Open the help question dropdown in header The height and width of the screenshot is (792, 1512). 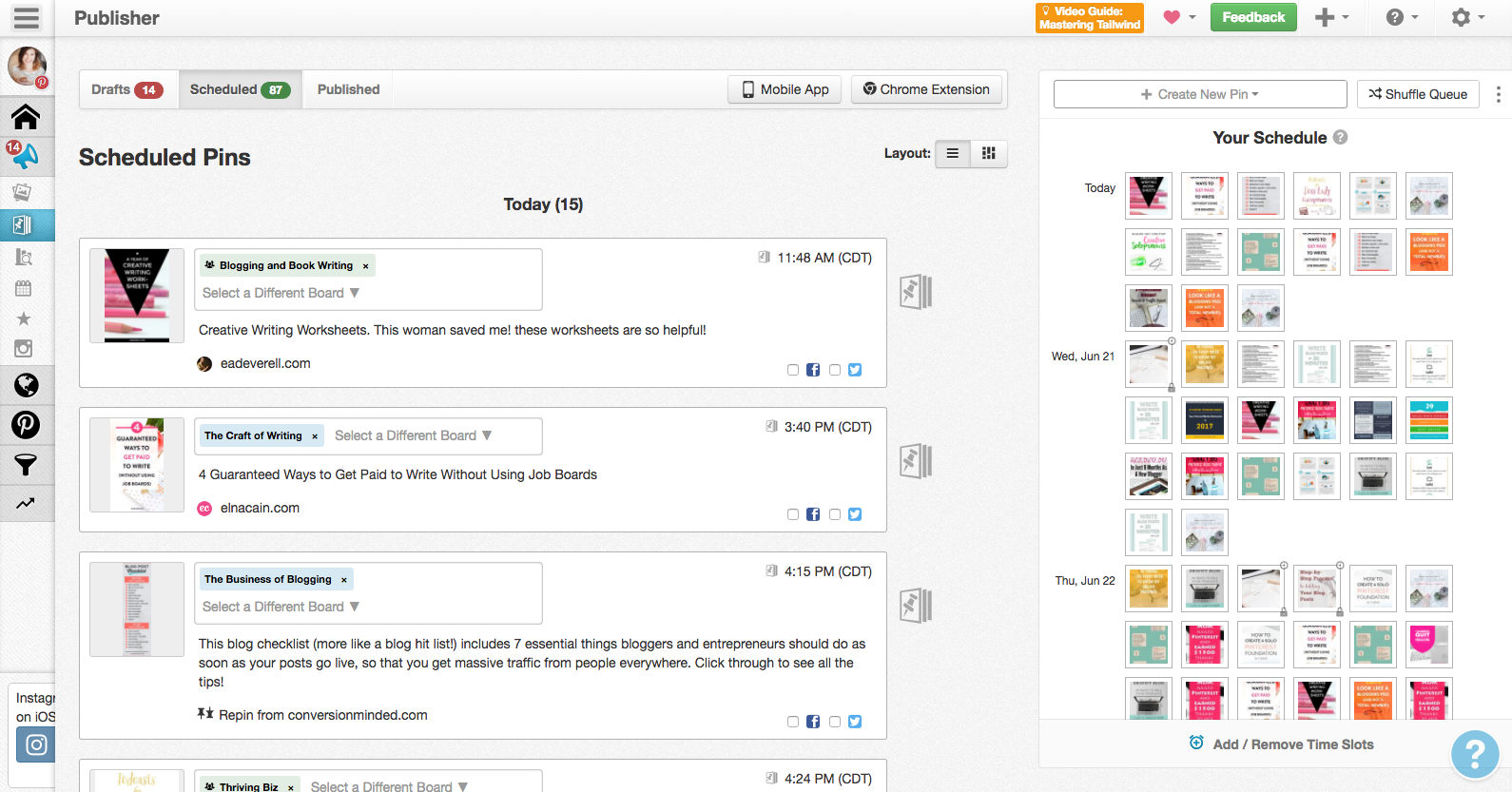pyautogui.click(x=1402, y=17)
